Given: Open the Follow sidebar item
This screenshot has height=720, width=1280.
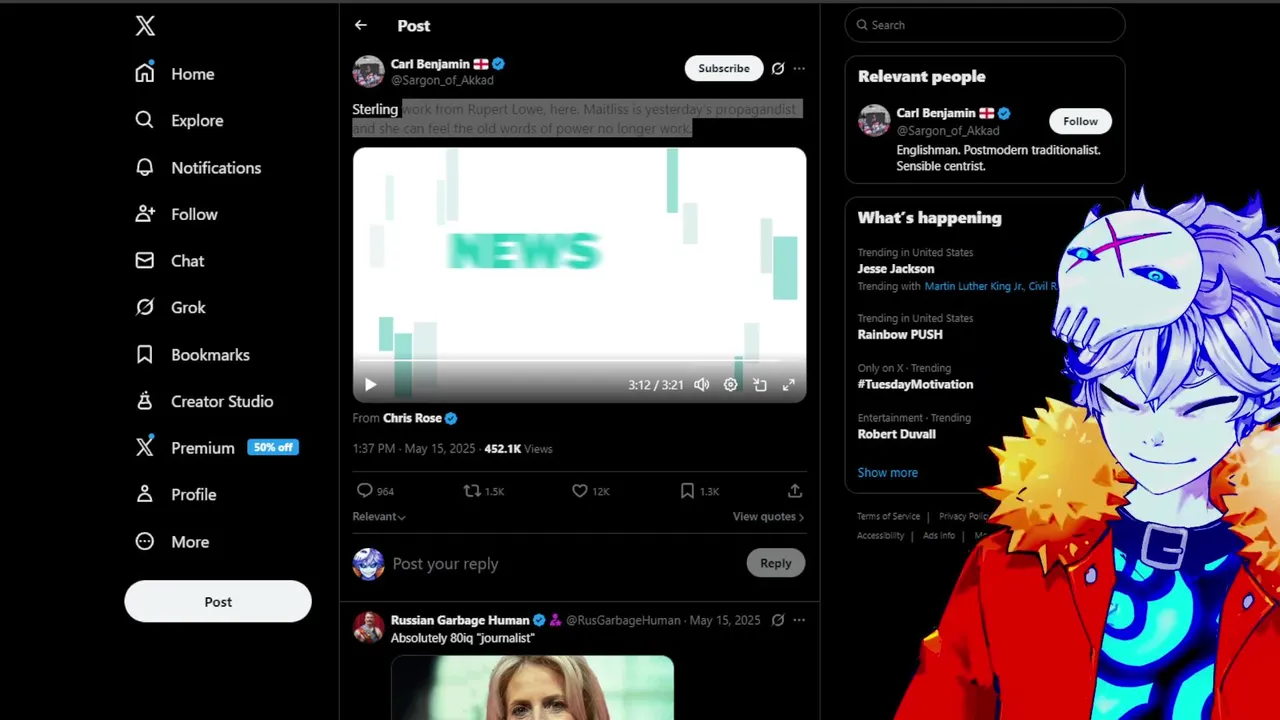Looking at the screenshot, I should [x=176, y=214].
